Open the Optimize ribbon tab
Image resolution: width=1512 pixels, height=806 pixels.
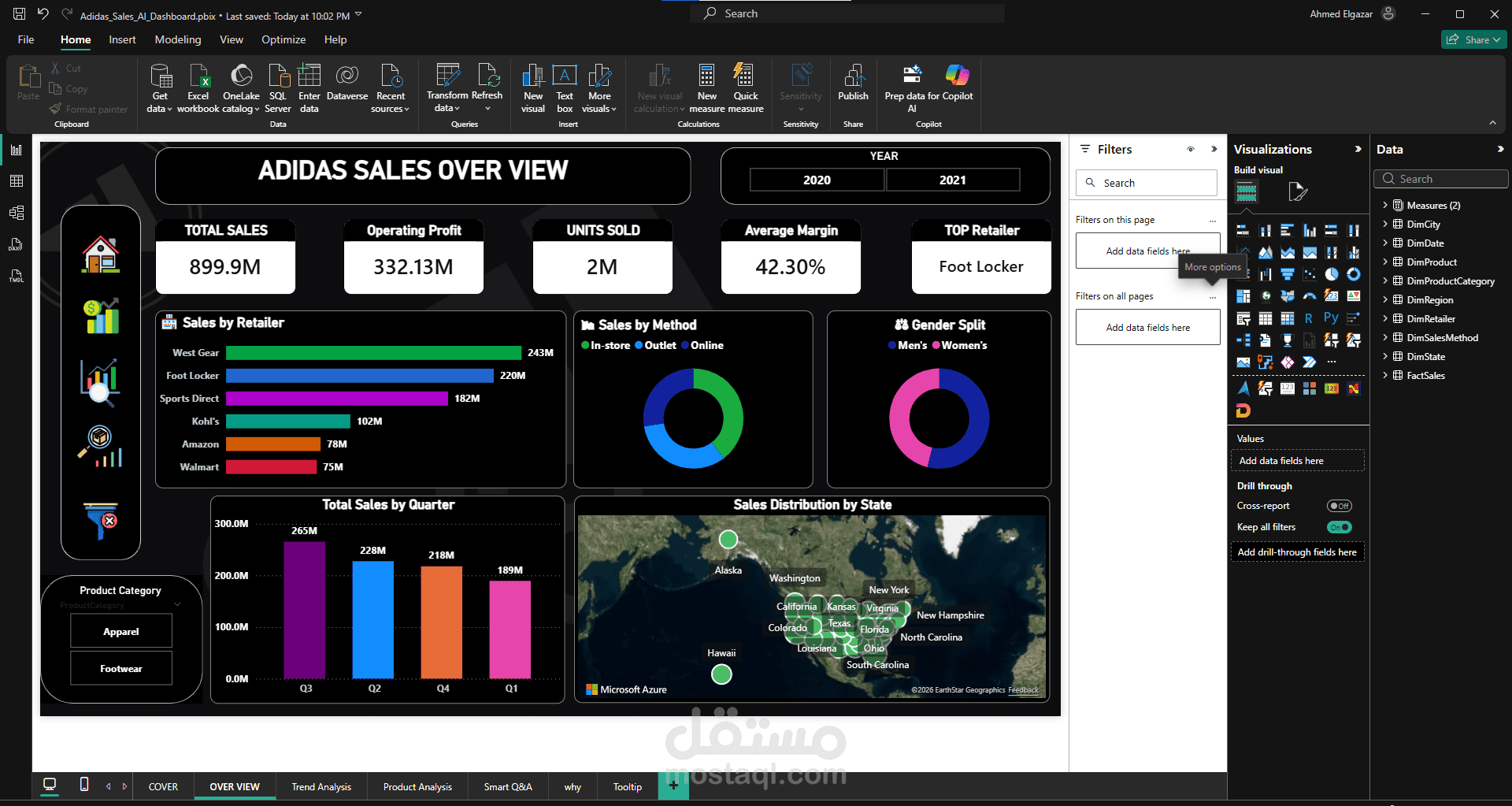pos(283,39)
